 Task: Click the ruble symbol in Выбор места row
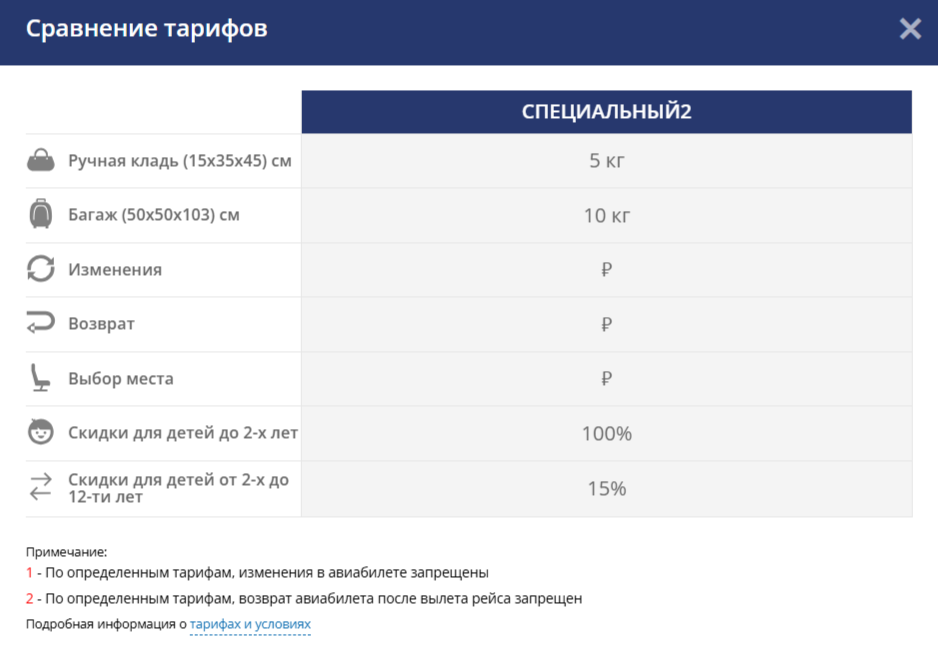pyautogui.click(x=607, y=379)
